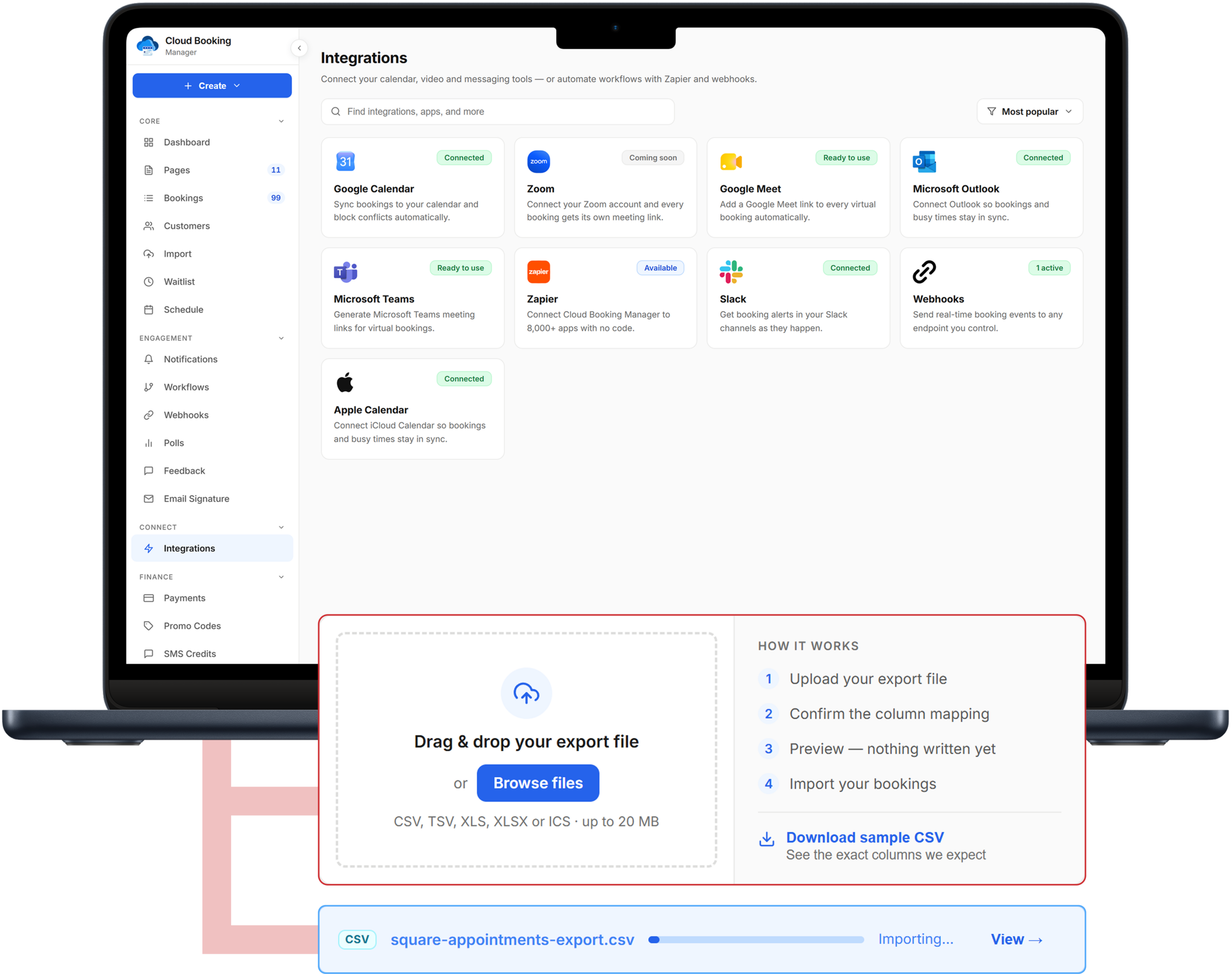Image resolution: width=1232 pixels, height=974 pixels.
Task: Collapse the ENGAGEMENT section chevron
Action: (281, 338)
